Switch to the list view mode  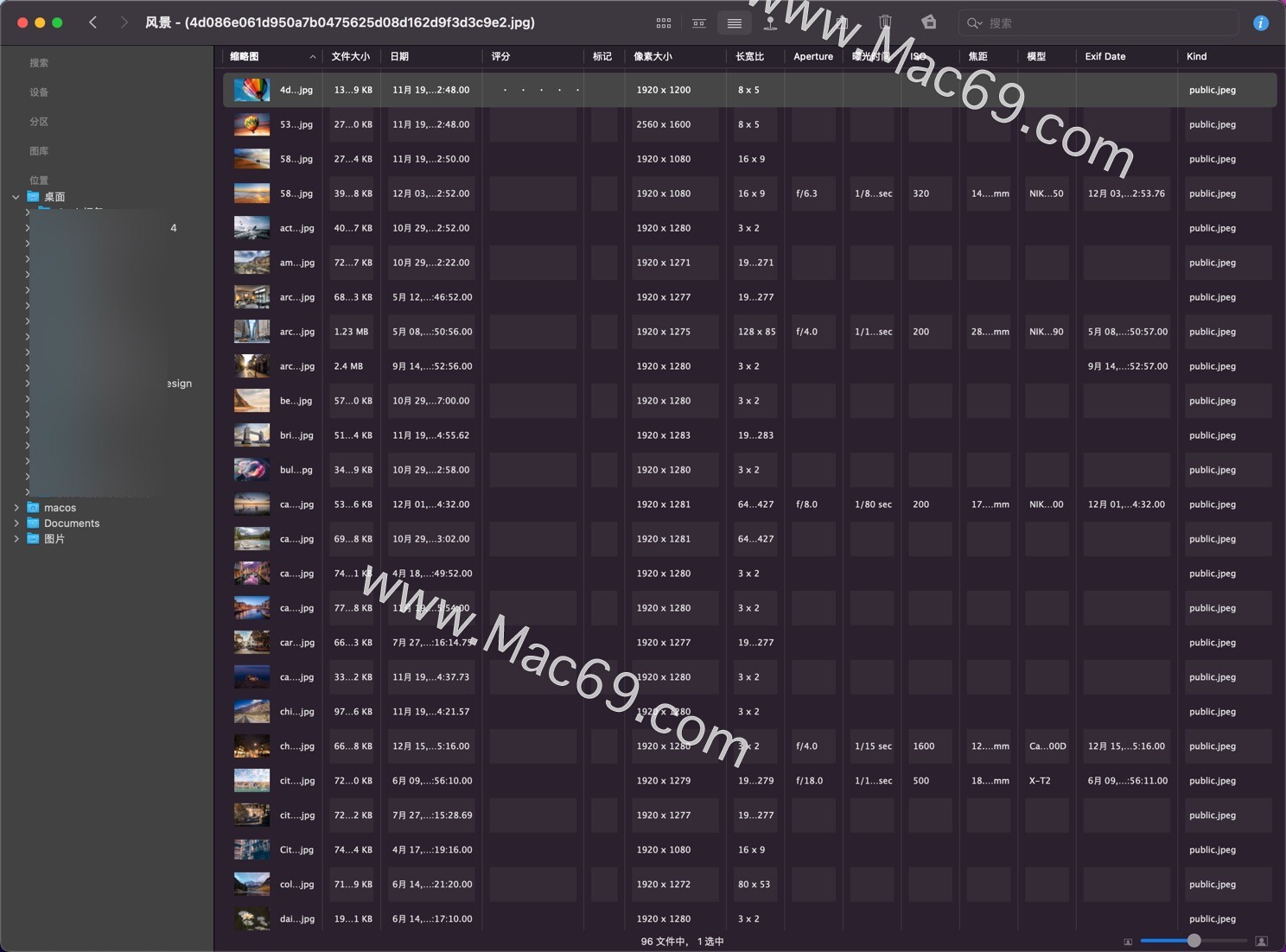point(735,23)
